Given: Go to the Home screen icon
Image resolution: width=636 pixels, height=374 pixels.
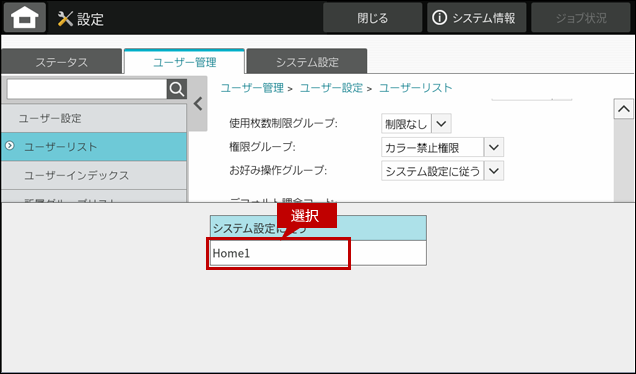Looking at the screenshot, I should coord(25,17).
